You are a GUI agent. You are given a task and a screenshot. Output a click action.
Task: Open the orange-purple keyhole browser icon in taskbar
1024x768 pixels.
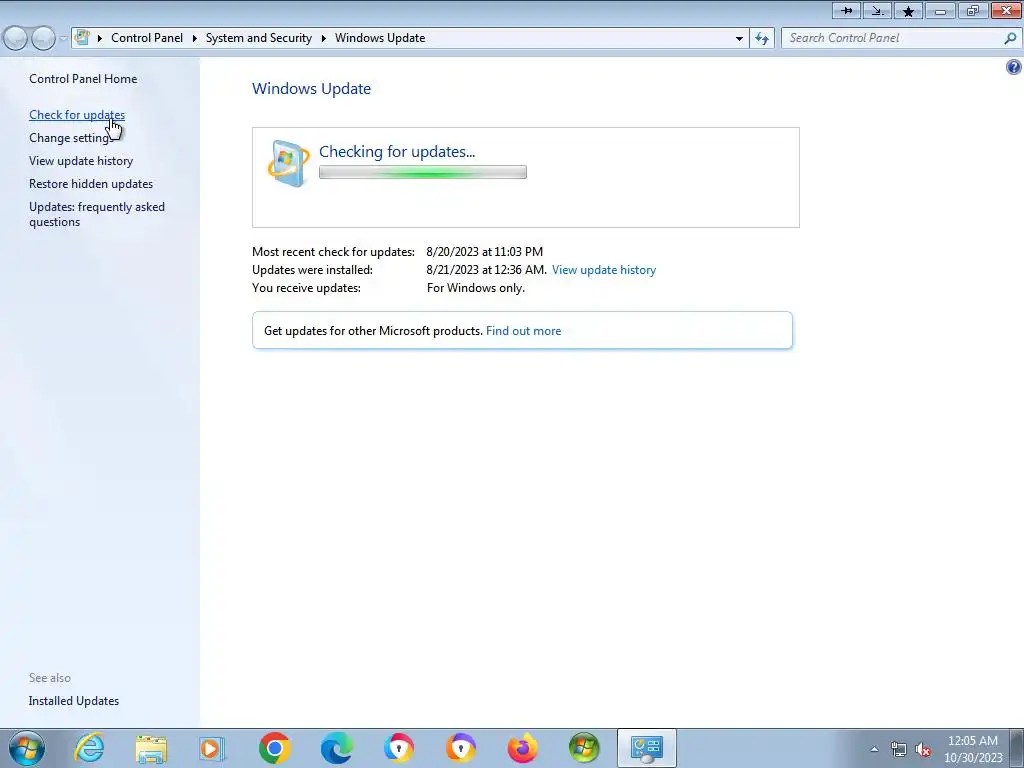point(460,748)
